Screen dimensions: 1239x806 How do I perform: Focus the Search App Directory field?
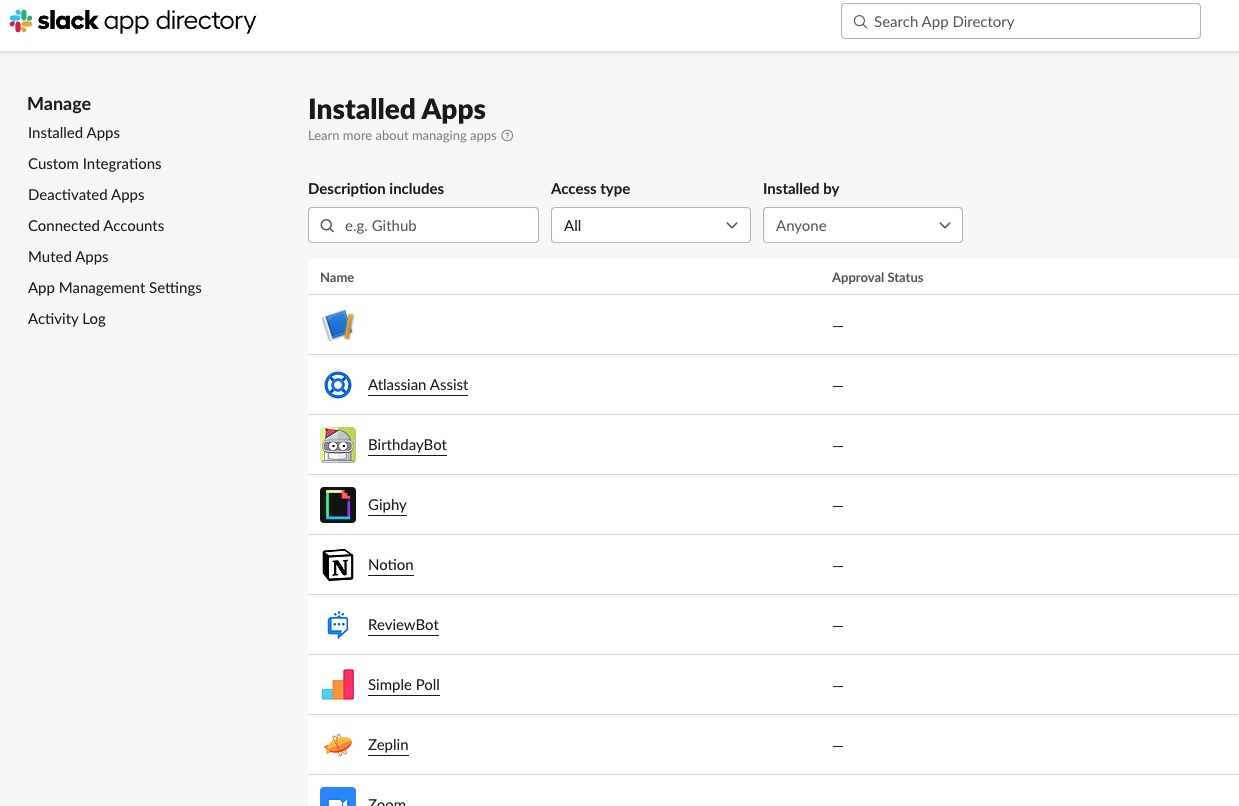[x=1021, y=21]
